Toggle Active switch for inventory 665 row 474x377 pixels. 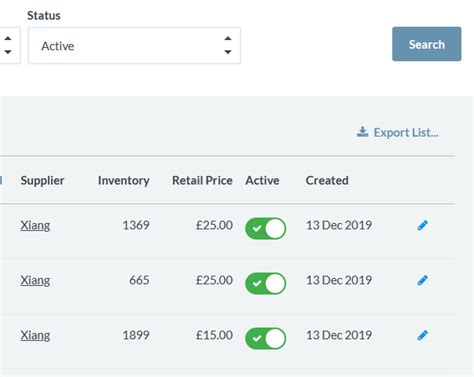point(266,284)
